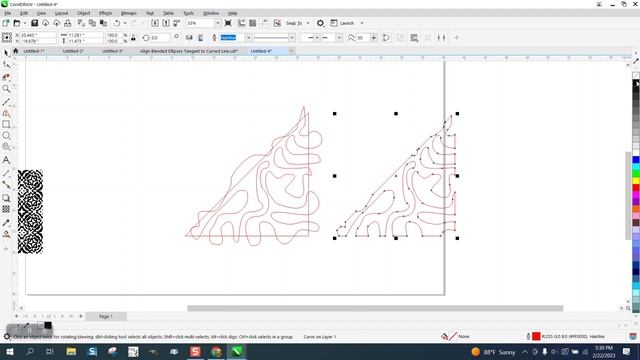The height and width of the screenshot is (360, 640).
Task: Select the Shape tool in the toolbox
Action: 7,65
